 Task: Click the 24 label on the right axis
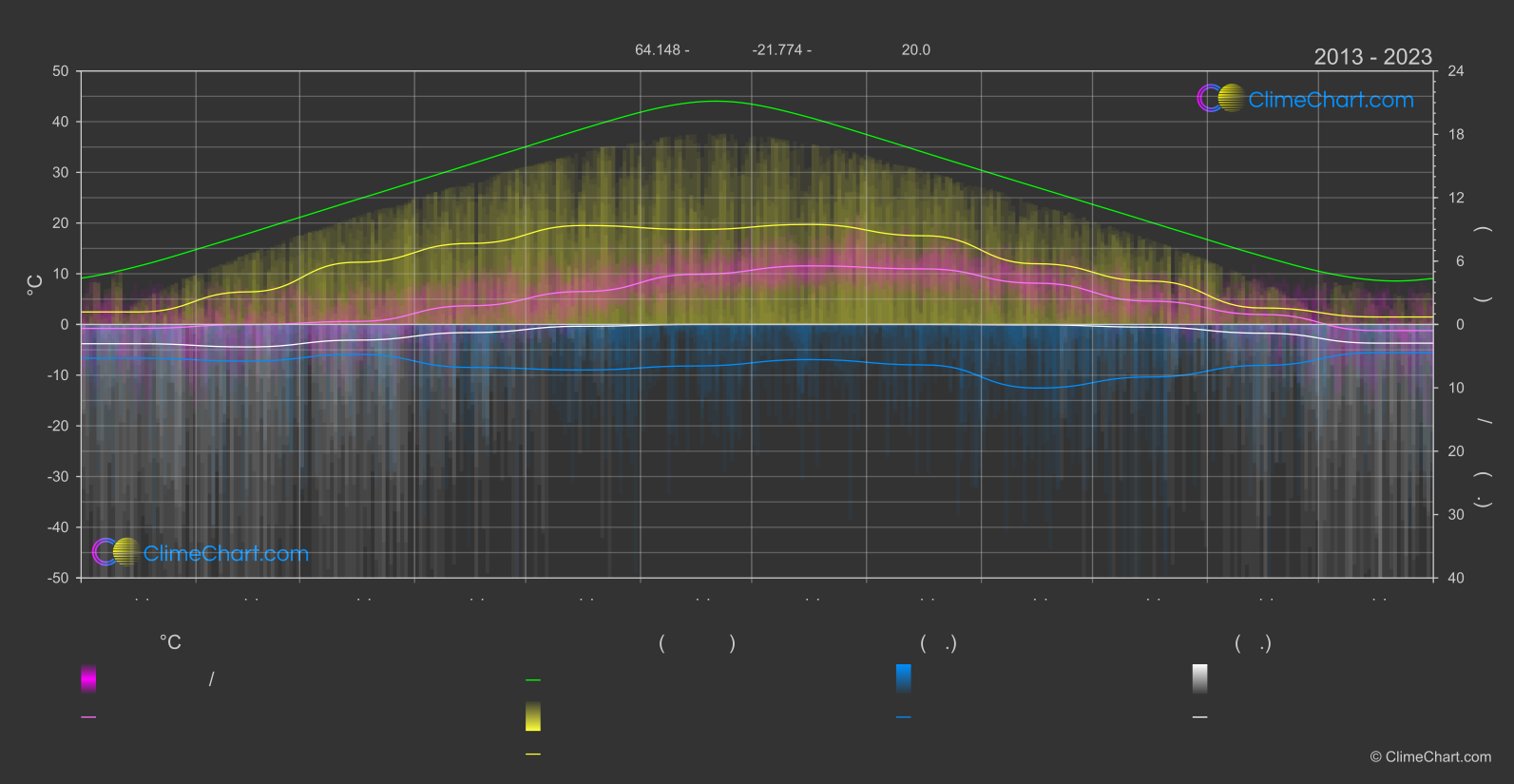(x=1456, y=71)
